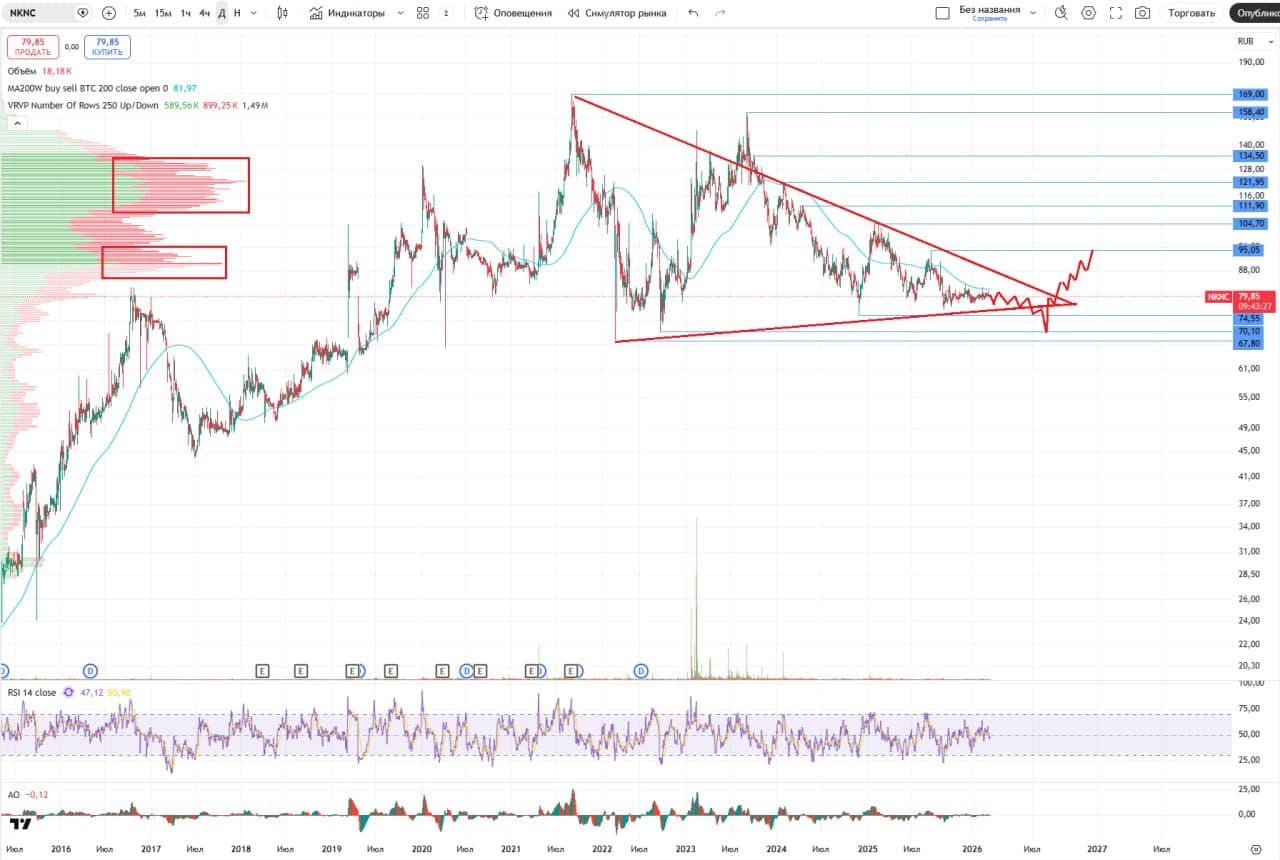Click the undo arrow in toolbar

[693, 13]
